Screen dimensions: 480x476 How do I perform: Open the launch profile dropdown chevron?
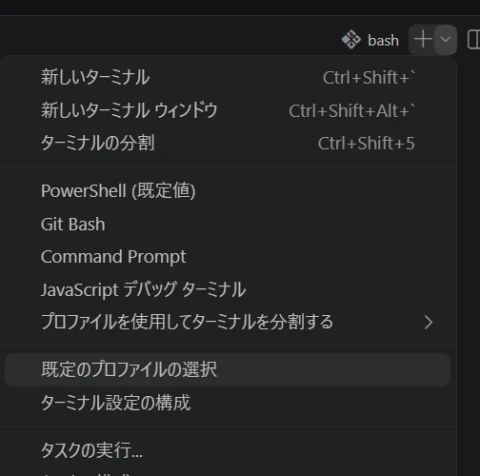pyautogui.click(x=445, y=39)
